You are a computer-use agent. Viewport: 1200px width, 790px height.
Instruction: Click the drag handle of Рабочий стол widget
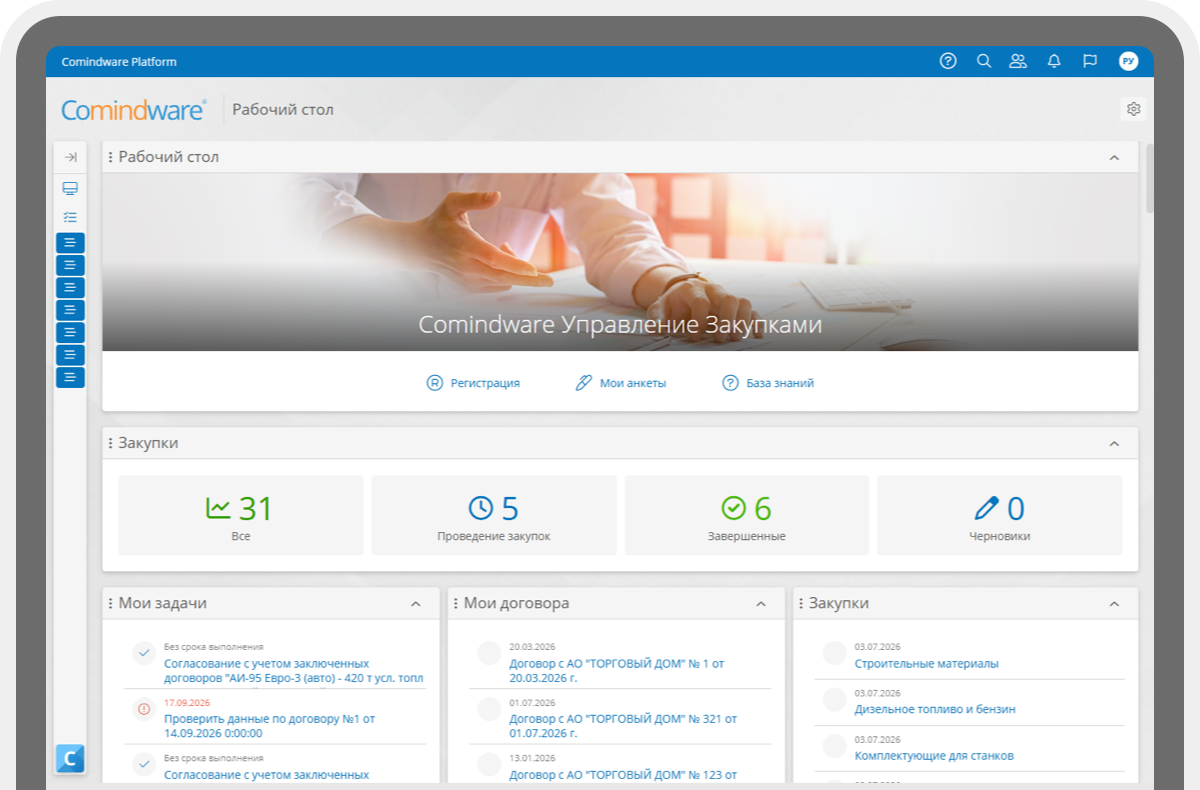pyautogui.click(x=110, y=157)
